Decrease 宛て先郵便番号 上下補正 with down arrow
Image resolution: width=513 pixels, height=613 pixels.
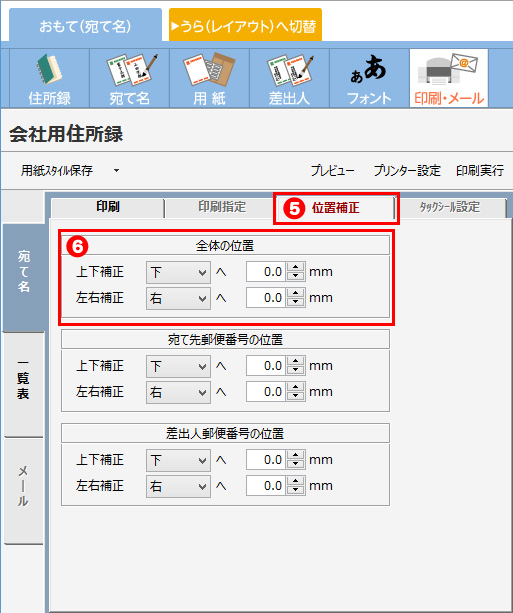click(296, 371)
